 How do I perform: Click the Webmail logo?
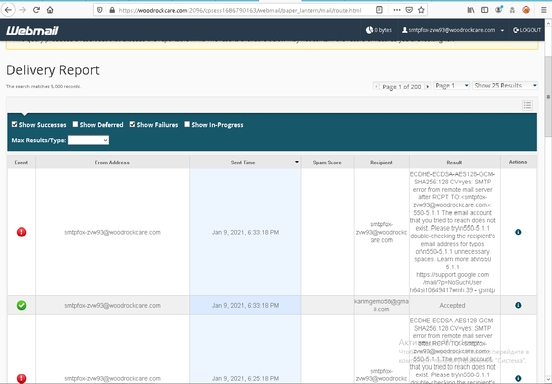coord(32,31)
